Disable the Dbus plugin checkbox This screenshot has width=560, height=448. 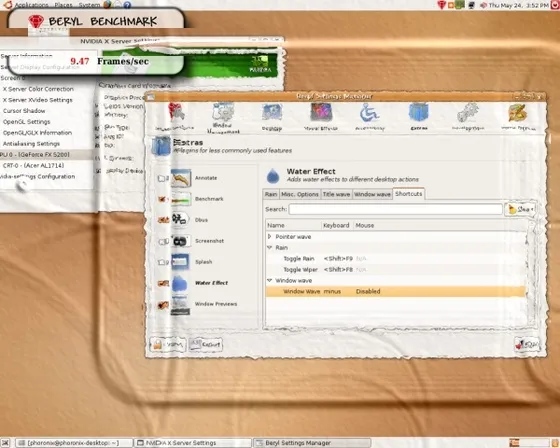163,220
